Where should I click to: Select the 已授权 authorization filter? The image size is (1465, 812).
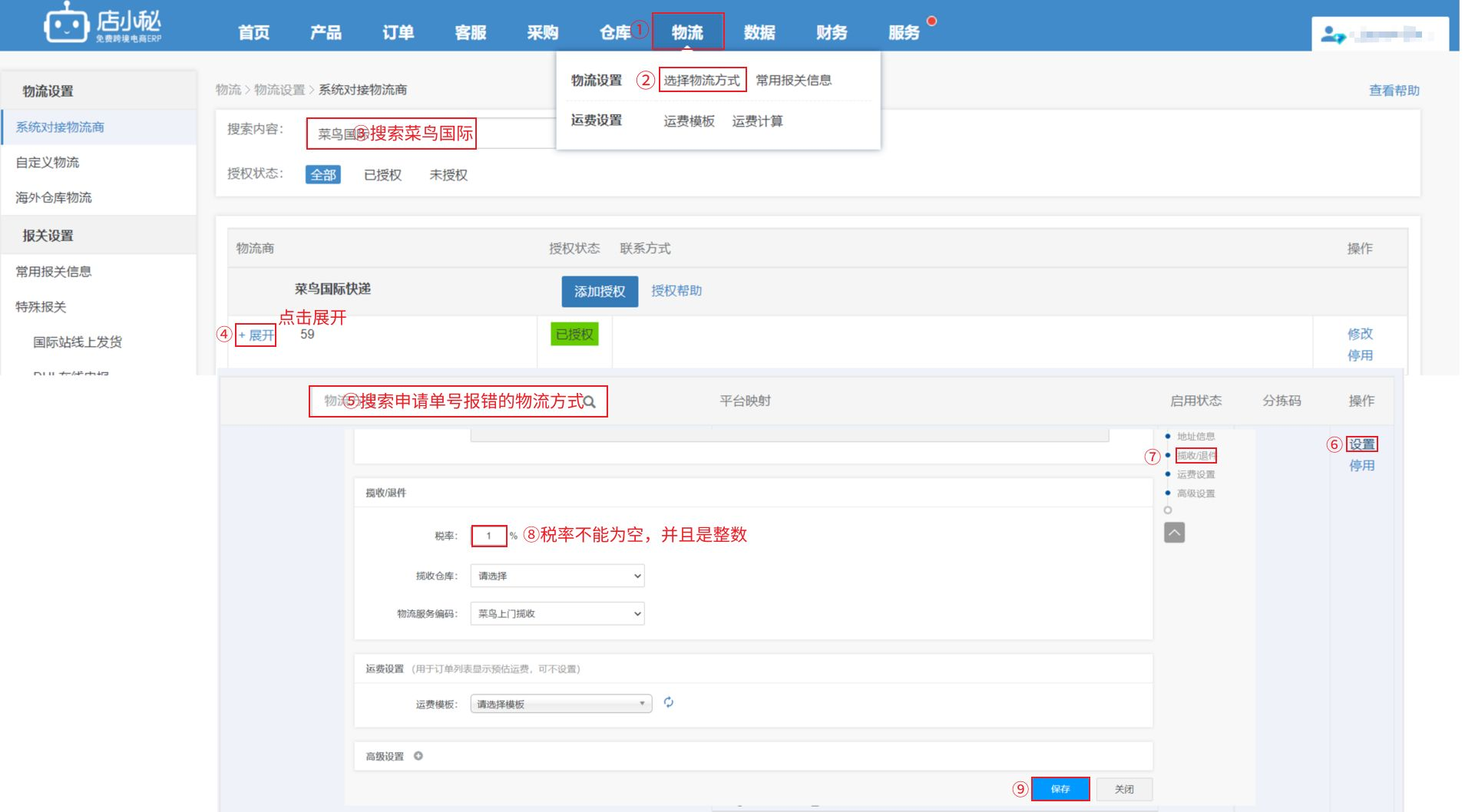pyautogui.click(x=382, y=174)
